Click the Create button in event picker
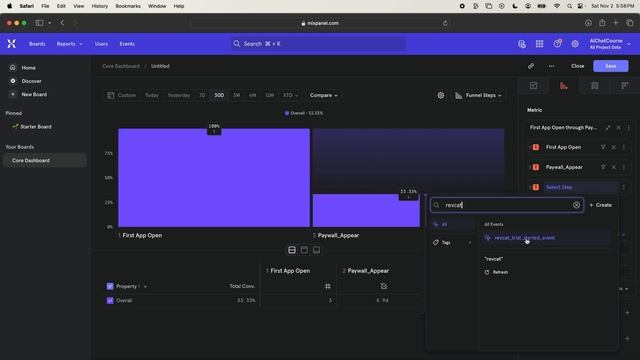 [600, 205]
